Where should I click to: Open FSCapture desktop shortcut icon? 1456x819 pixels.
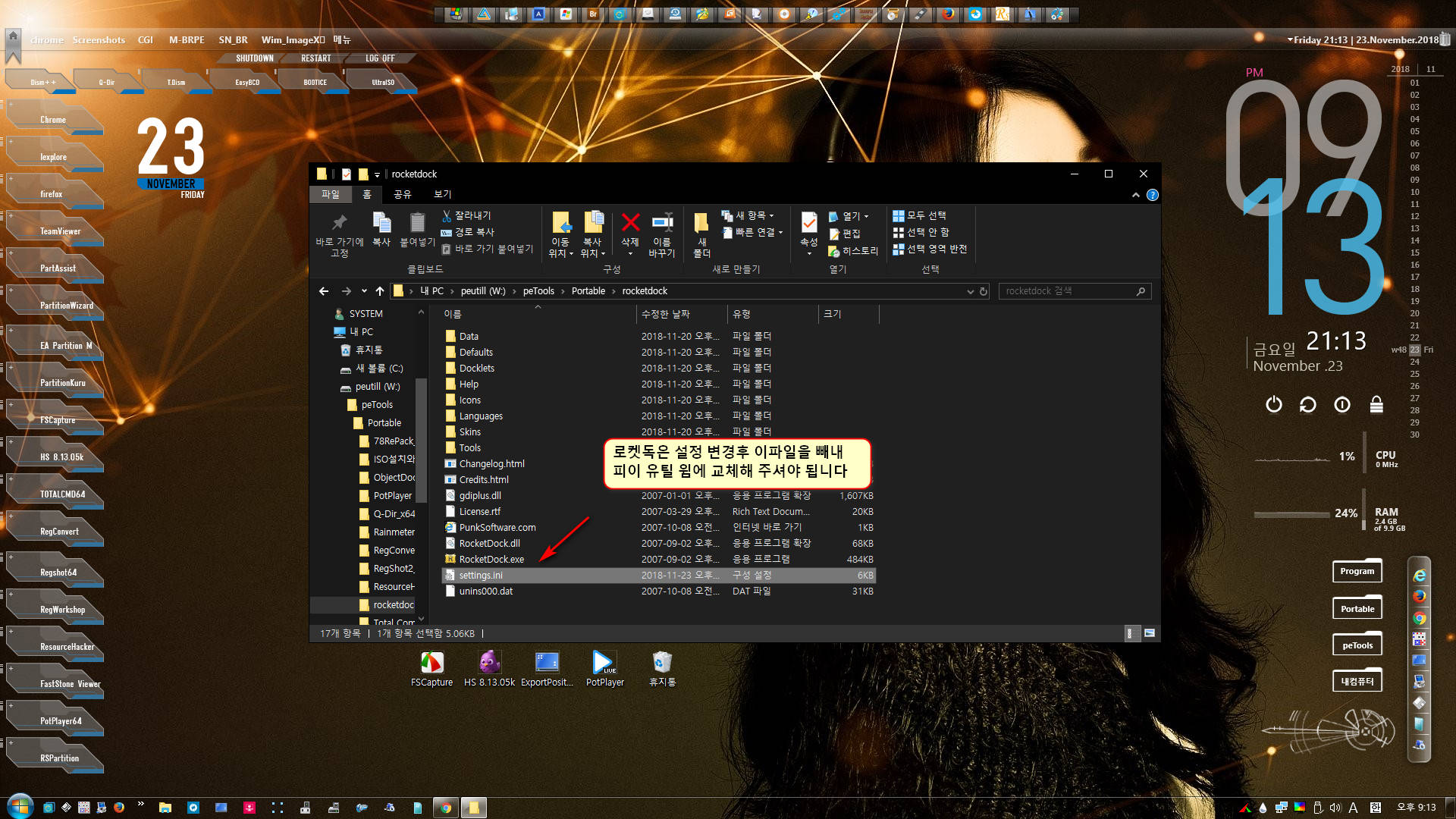(431, 662)
